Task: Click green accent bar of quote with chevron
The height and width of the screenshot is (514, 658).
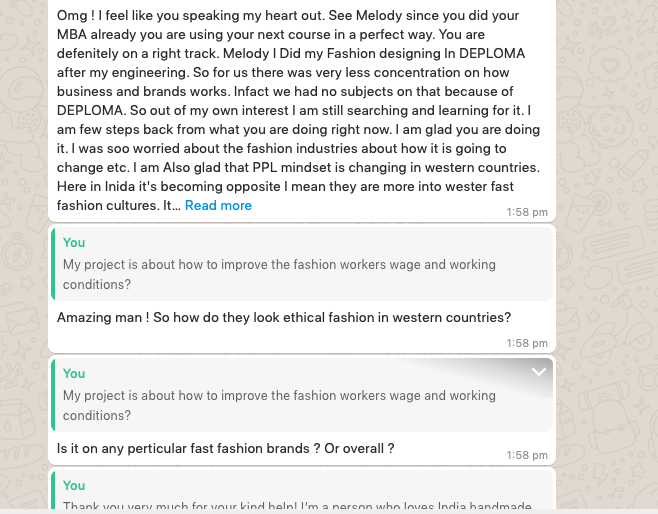Action: point(53,395)
